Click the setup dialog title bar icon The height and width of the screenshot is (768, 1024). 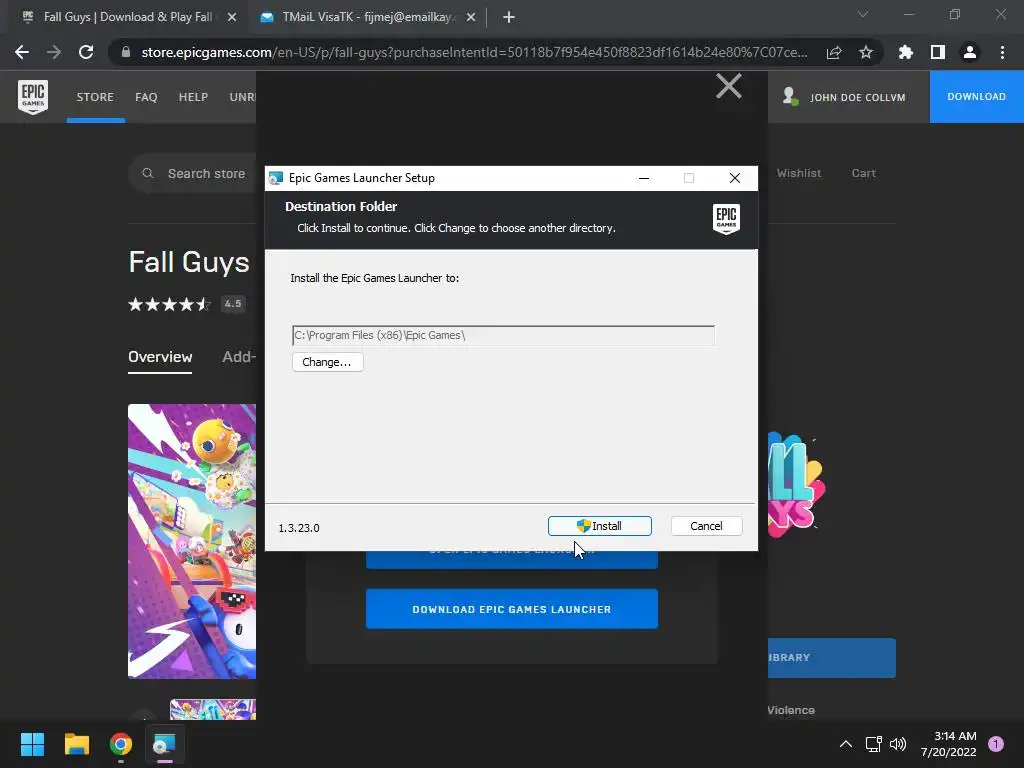coord(276,178)
